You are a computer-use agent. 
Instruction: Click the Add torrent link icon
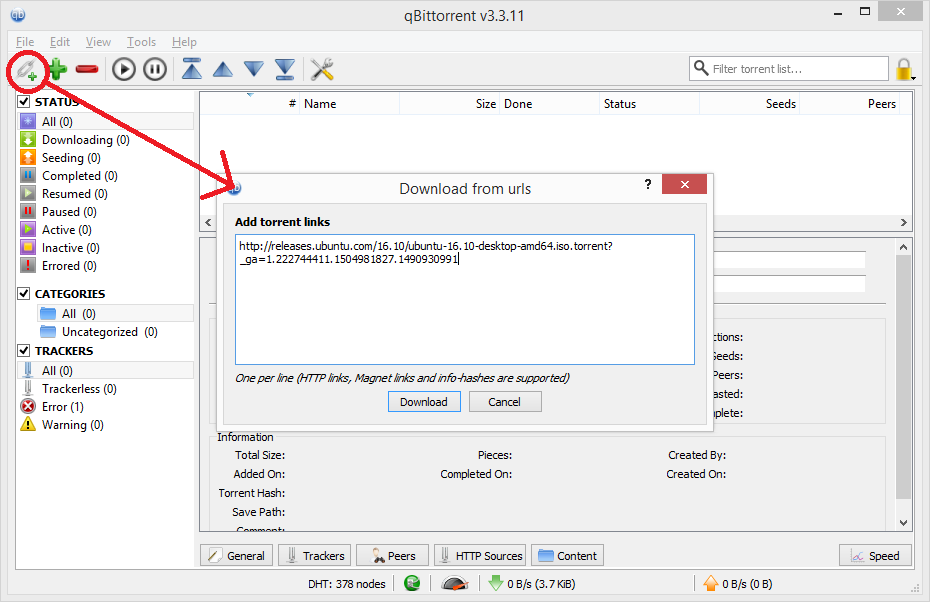[x=26, y=70]
